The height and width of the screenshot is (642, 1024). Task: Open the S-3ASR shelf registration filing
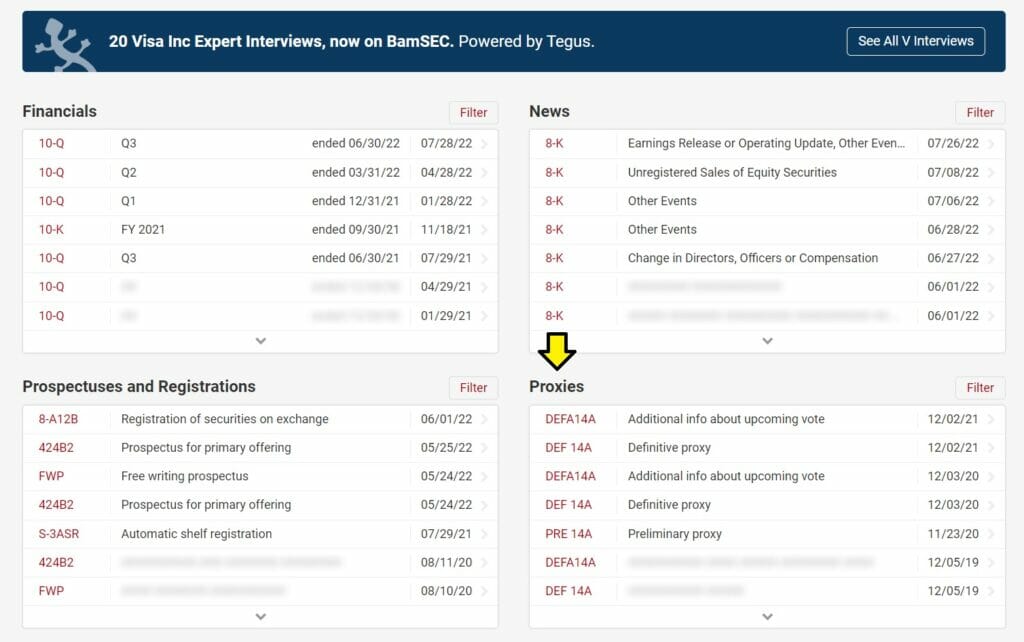pos(60,533)
